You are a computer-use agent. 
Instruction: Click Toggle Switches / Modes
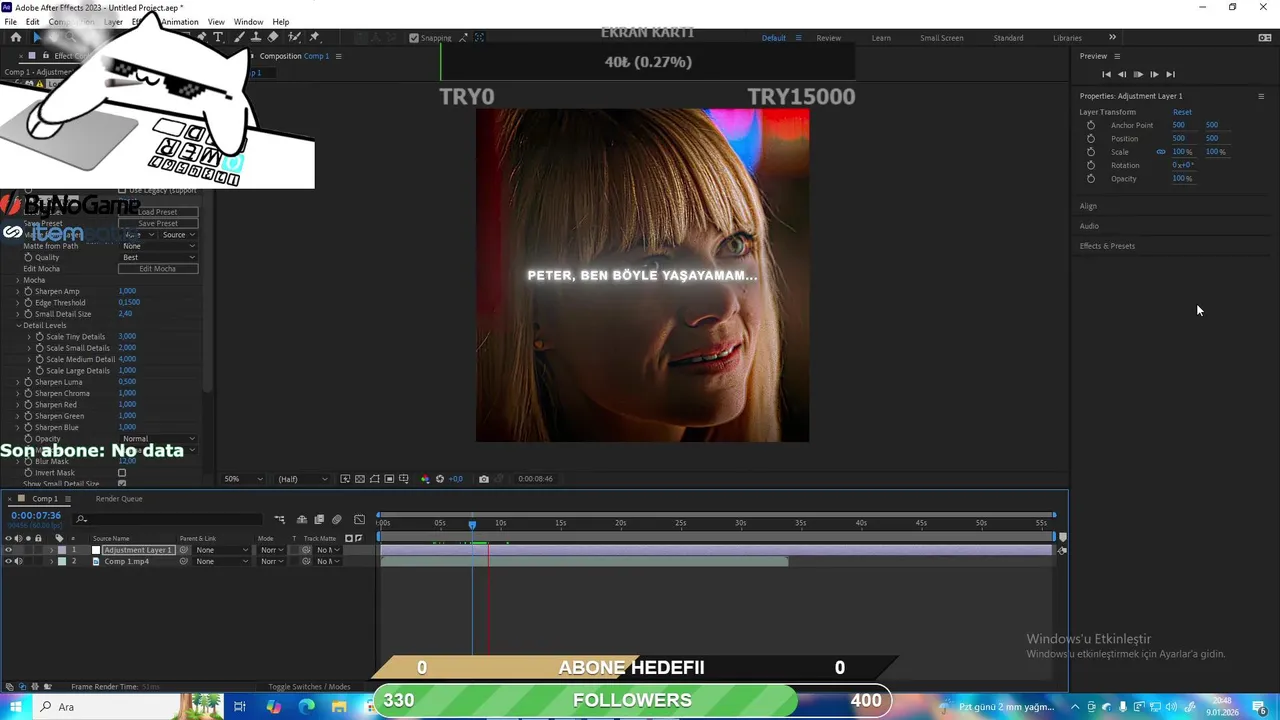tap(309, 687)
